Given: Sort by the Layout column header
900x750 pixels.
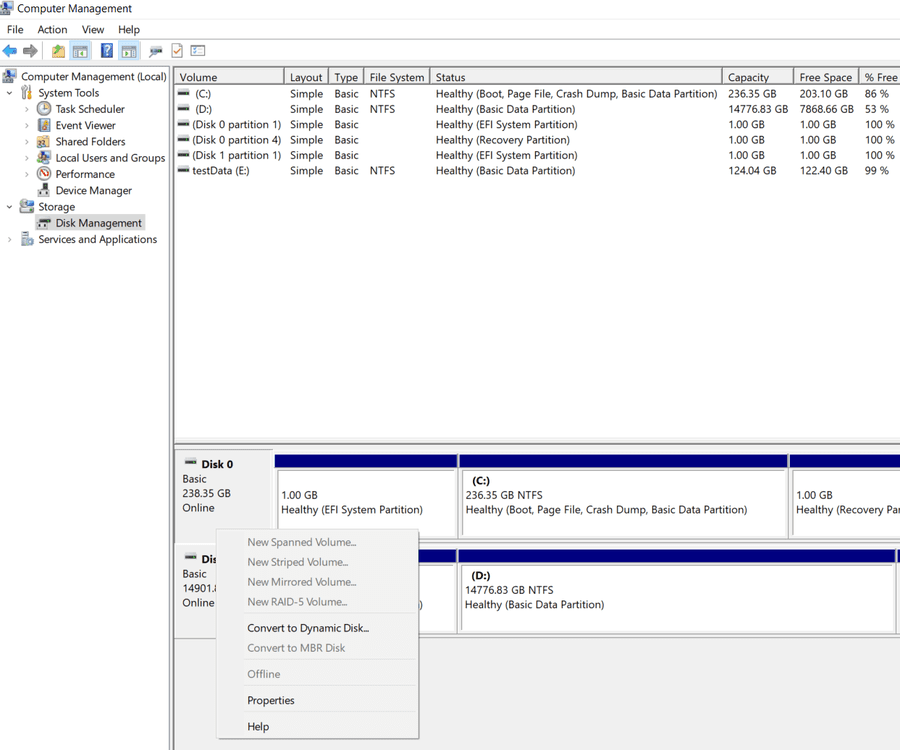Looking at the screenshot, I should (307, 77).
